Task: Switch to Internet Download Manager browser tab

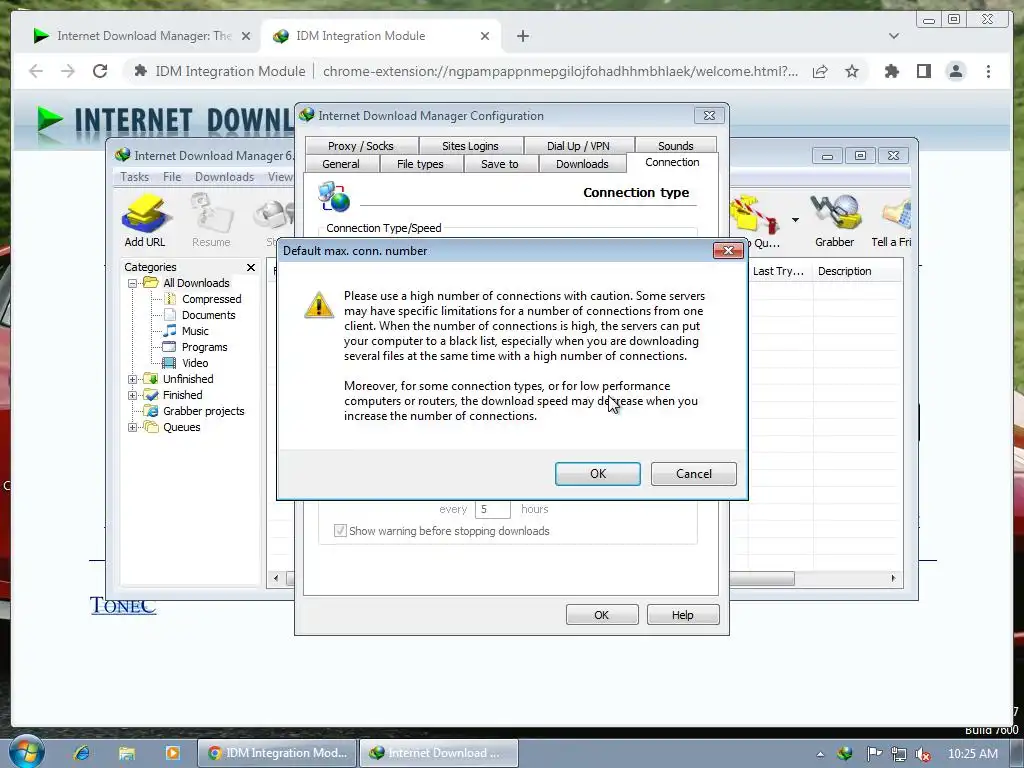Action: (142, 36)
